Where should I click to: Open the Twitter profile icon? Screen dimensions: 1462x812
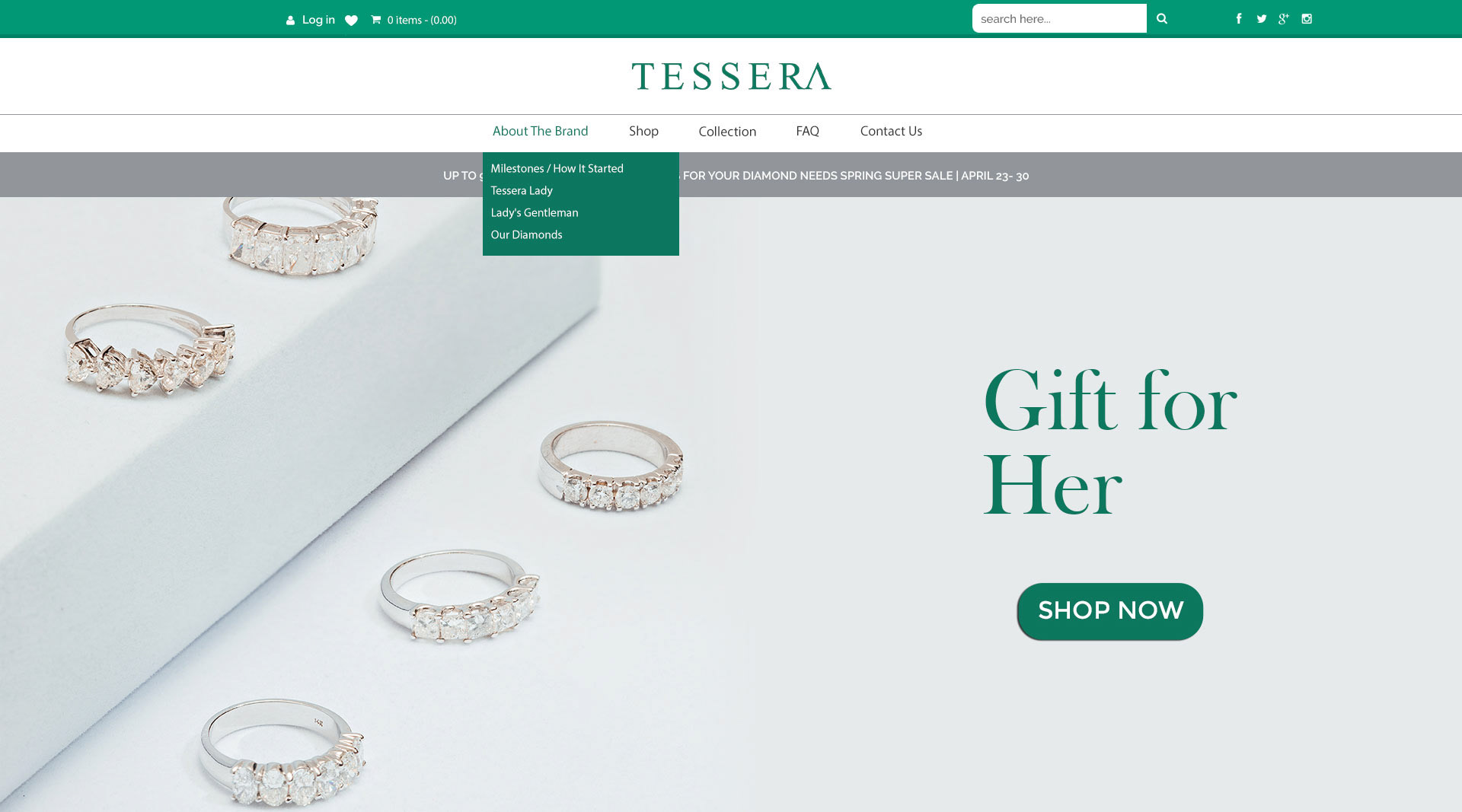pos(1262,19)
